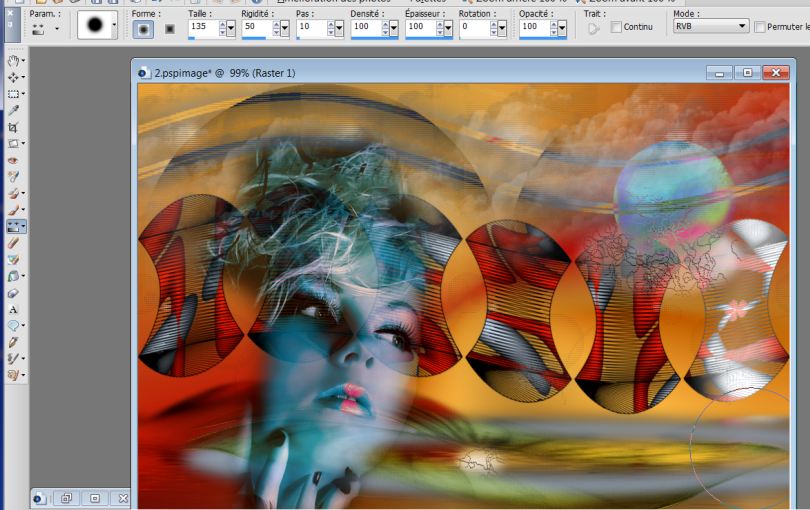Click the Trait stroke arrow icon
Screen dimensions: 810x510
click(x=594, y=28)
